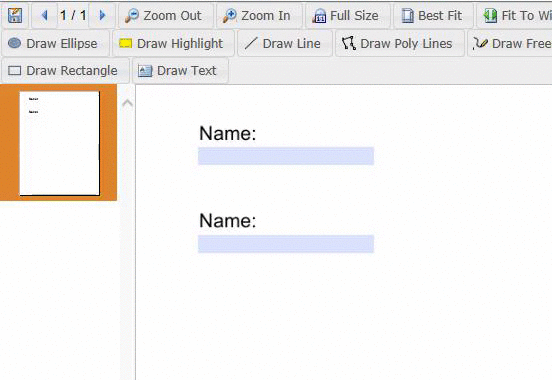Go to next page arrow
The height and width of the screenshot is (380, 552).
point(102,15)
